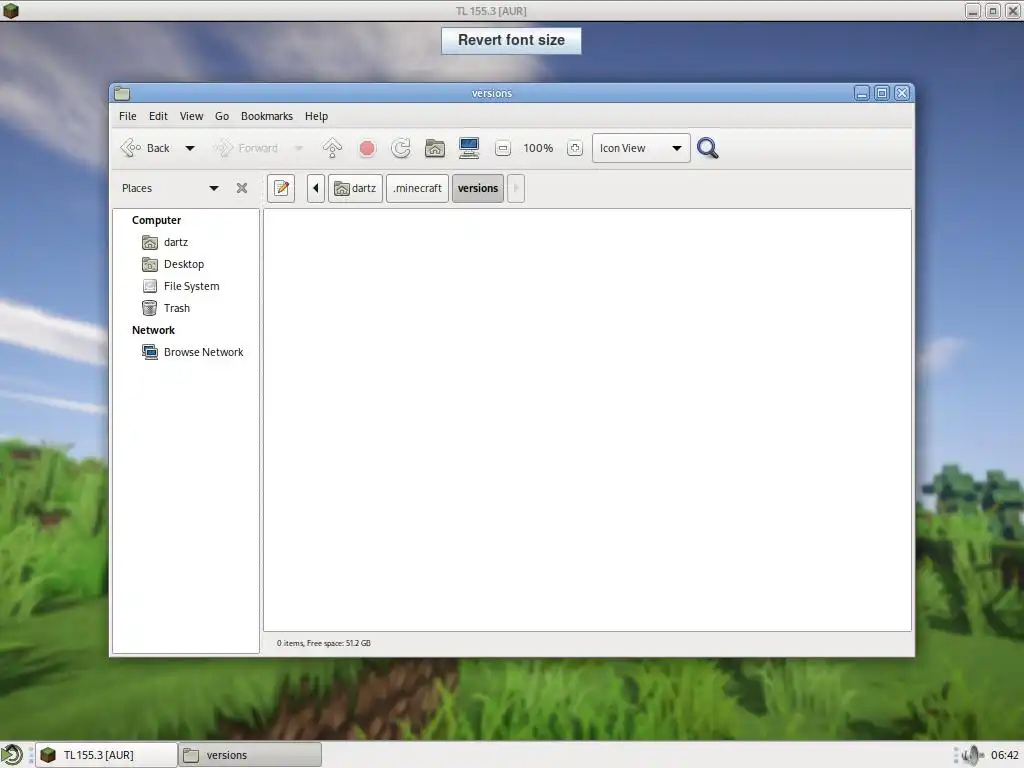Viewport: 1024px width, 768px height.
Task: Select the versions path button
Action: 478,188
